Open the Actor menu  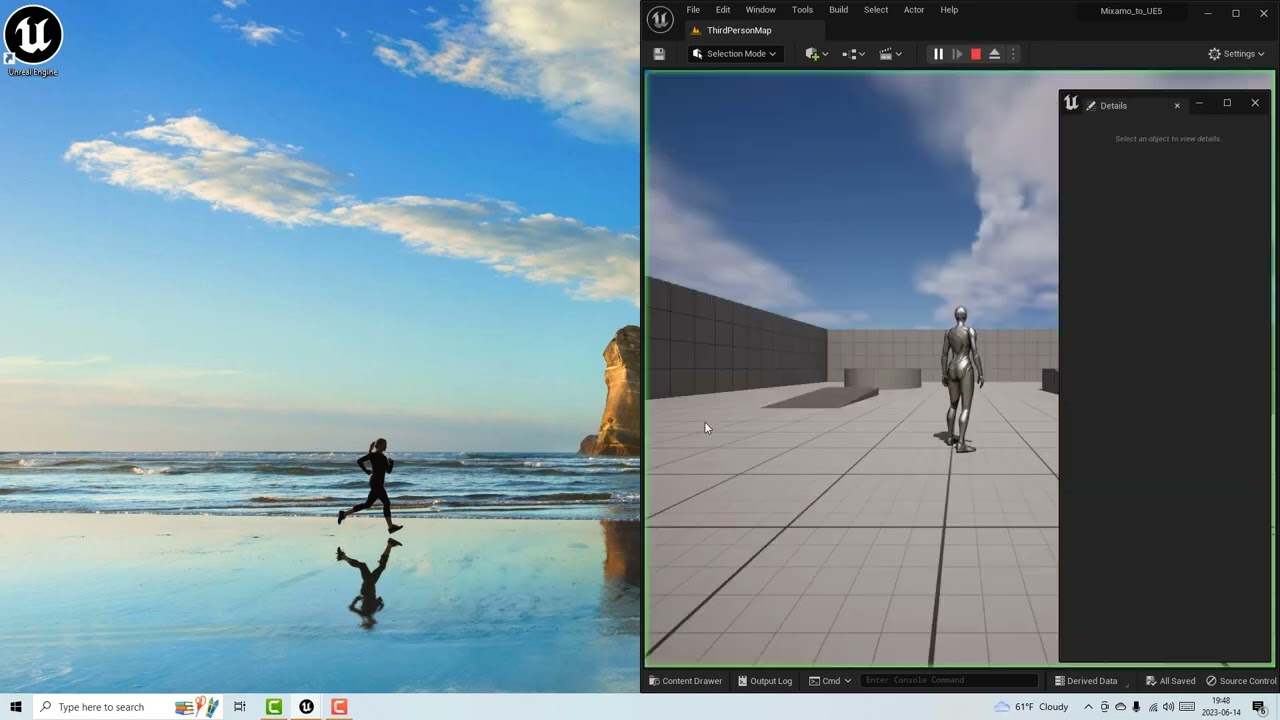pyautogui.click(x=914, y=10)
